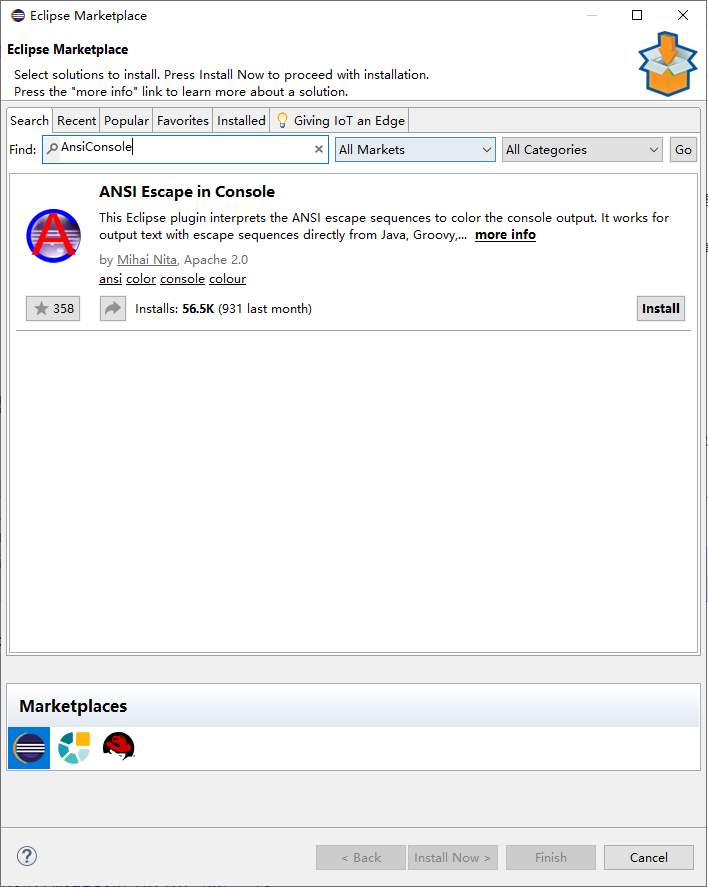Screen dimensions: 708x887
Task: Open the more info link
Action: click(505, 235)
